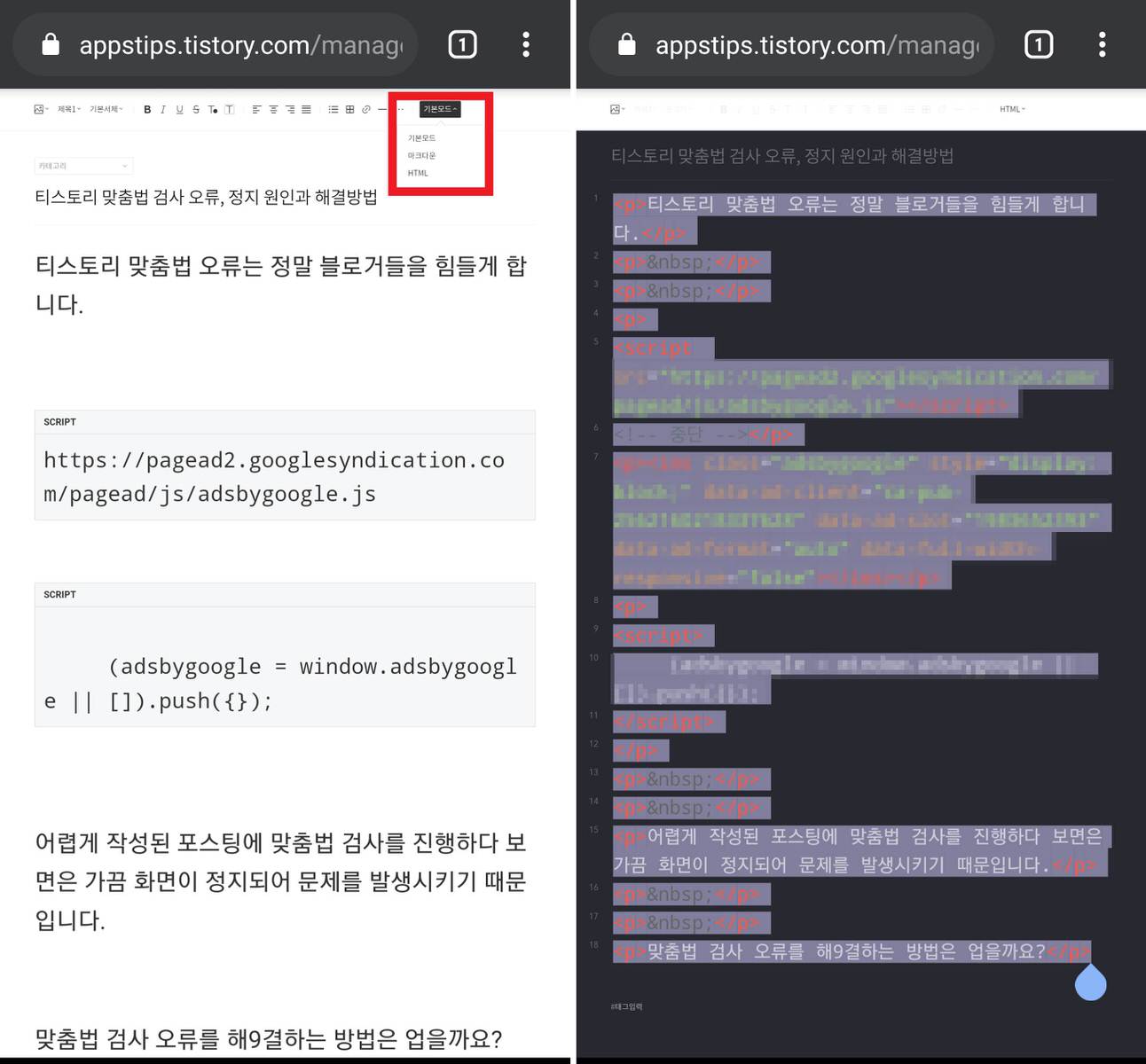The width and height of the screenshot is (1146, 1064).
Task: Click HTML line 11 '</script>' tag
Action: pyautogui.click(x=669, y=722)
